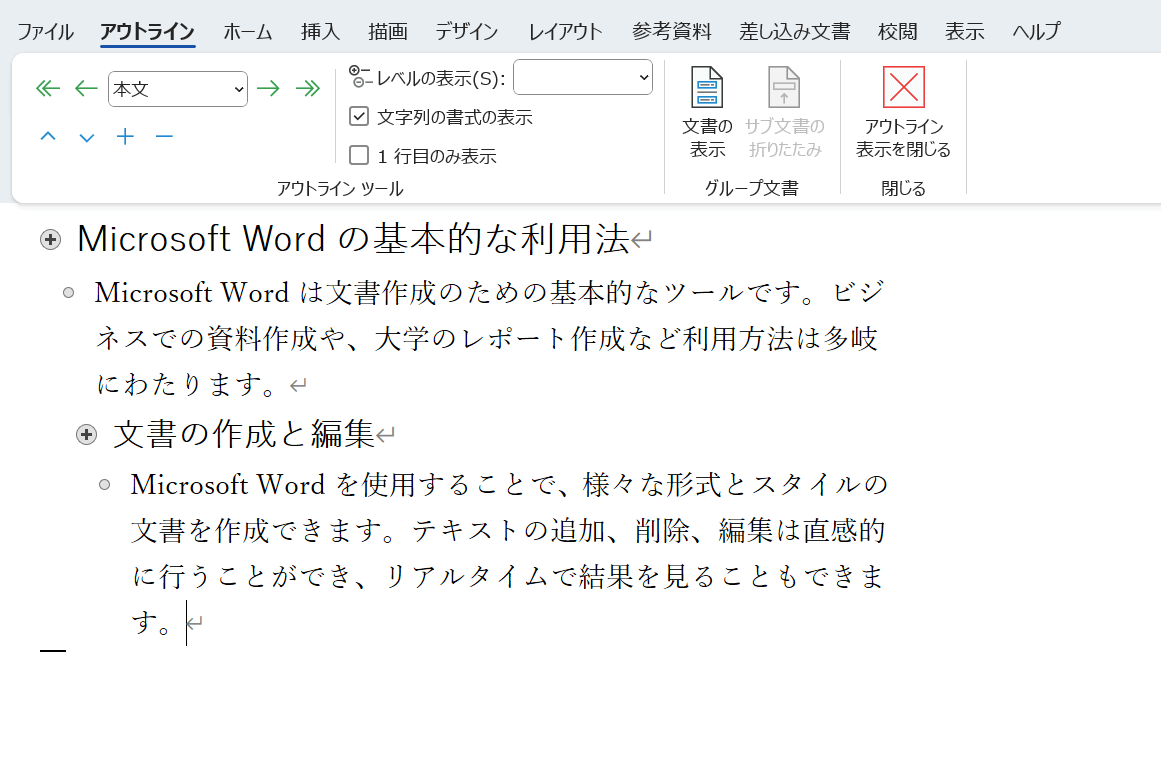Click the Promote single left arrow
Viewport: 1161px width, 782px height.
86,89
